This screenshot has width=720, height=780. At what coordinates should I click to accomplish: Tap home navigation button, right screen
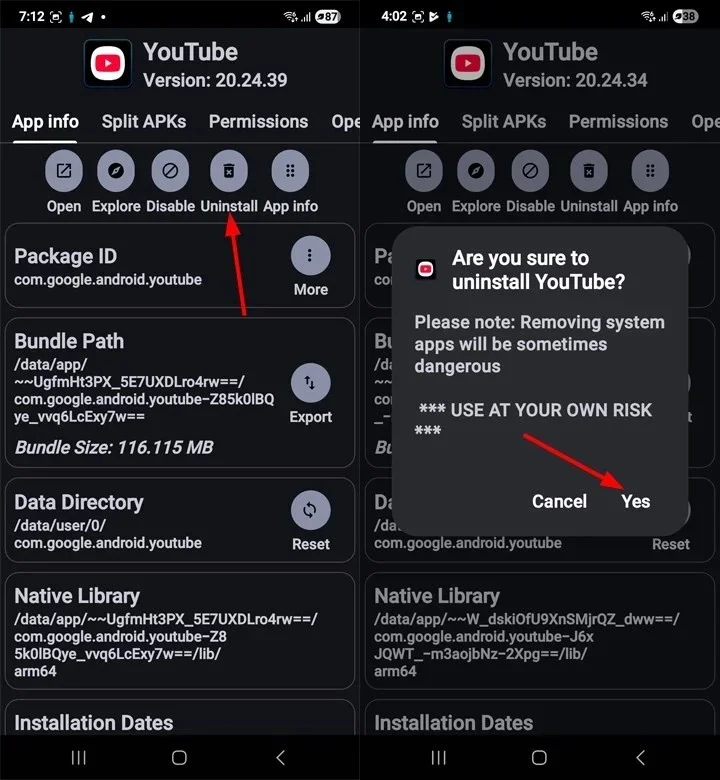[539, 758]
